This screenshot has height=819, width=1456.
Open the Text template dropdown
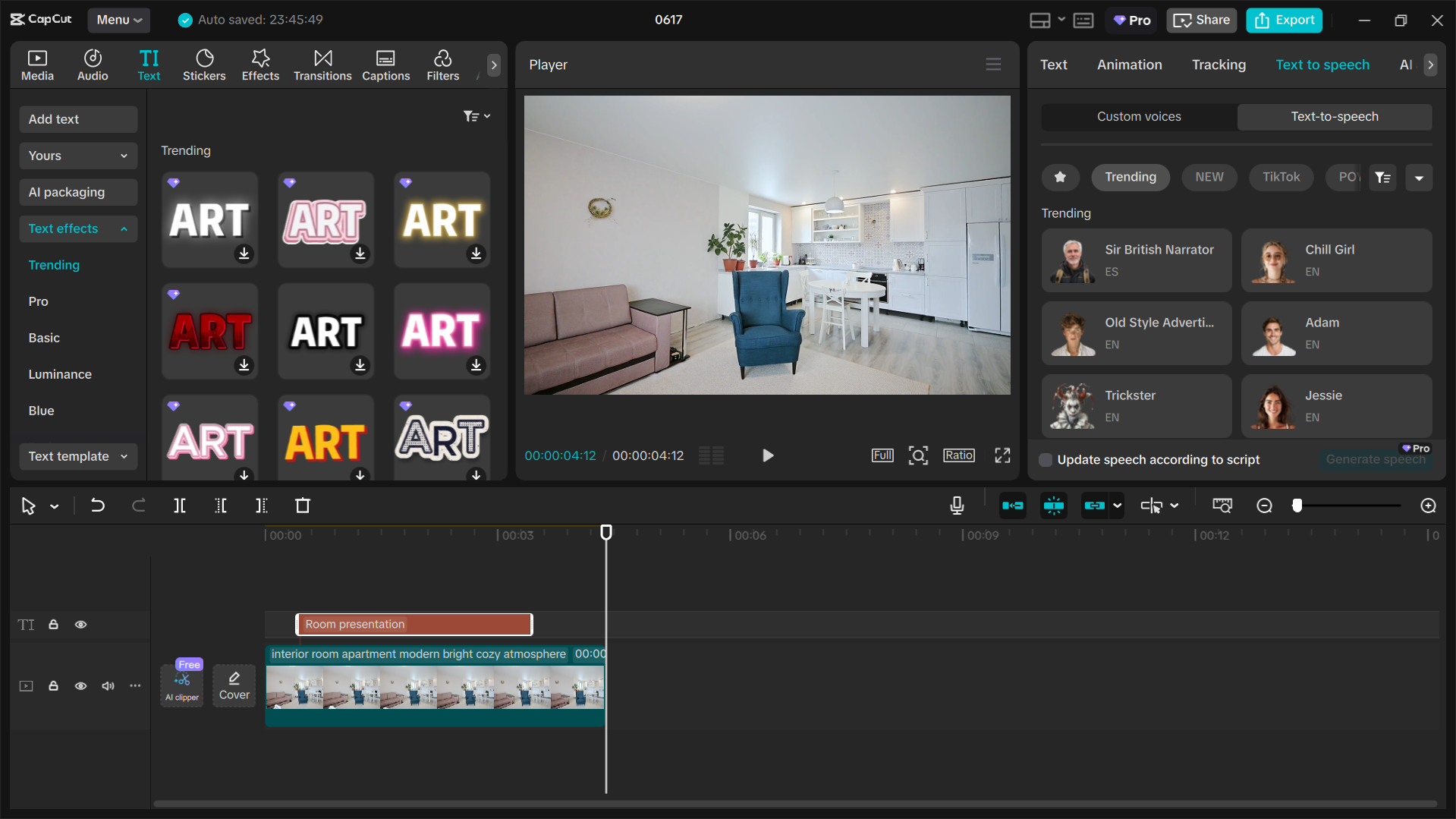77,456
